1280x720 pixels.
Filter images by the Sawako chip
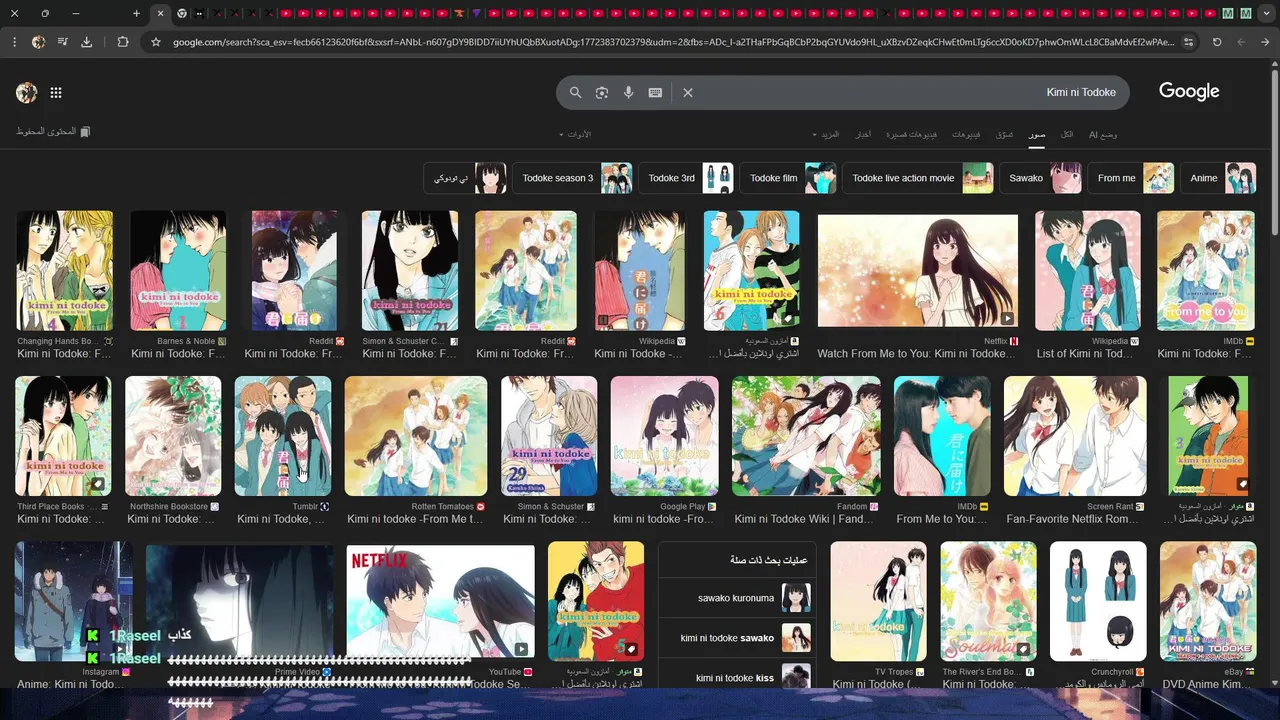click(1040, 178)
